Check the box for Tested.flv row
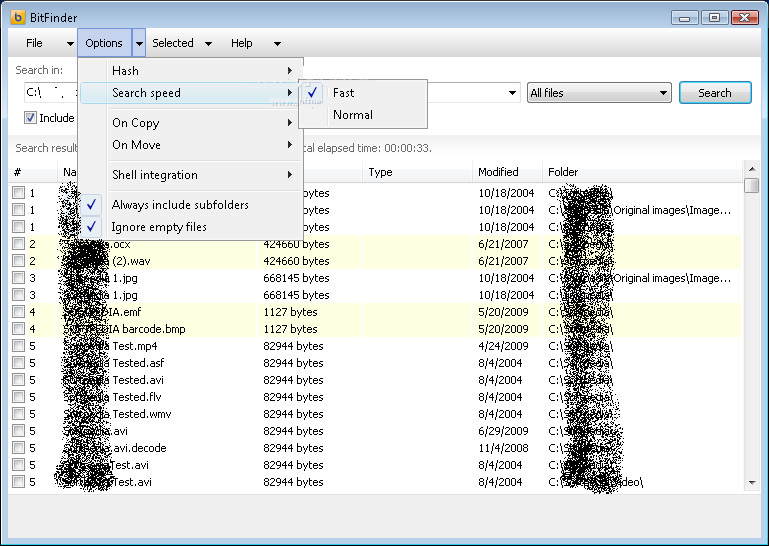 tap(19, 397)
